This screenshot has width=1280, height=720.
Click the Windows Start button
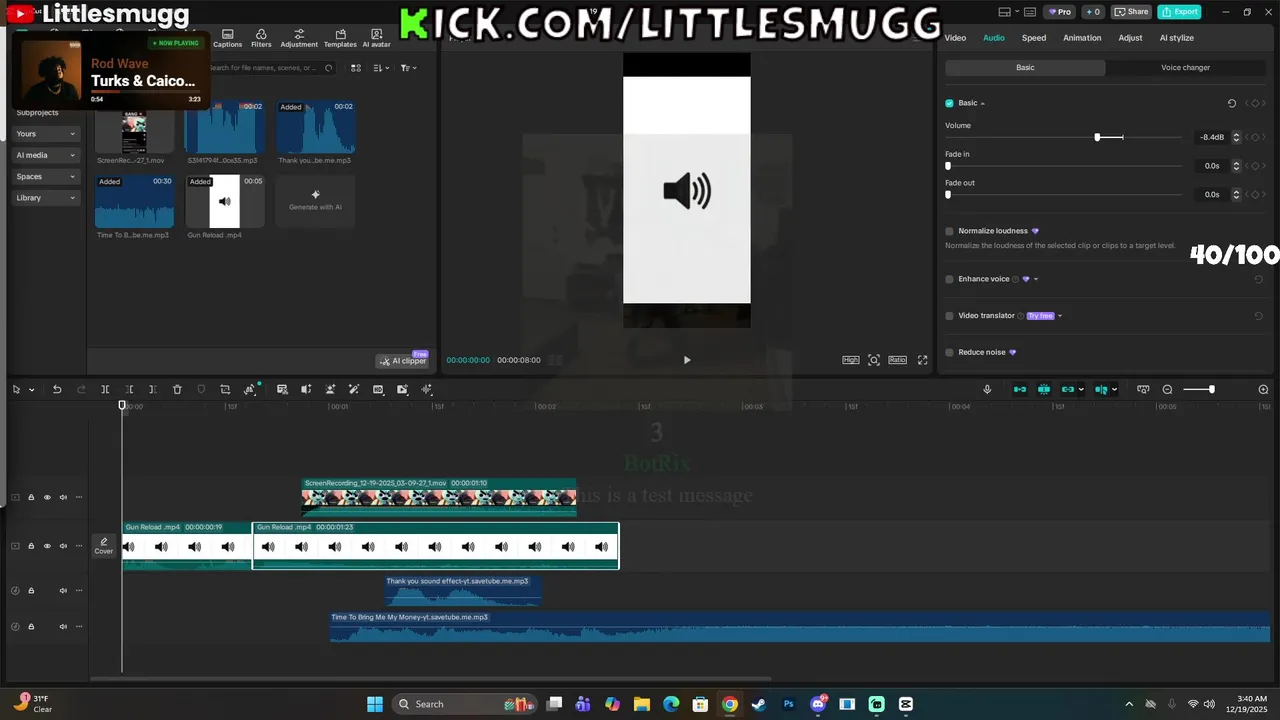375,704
